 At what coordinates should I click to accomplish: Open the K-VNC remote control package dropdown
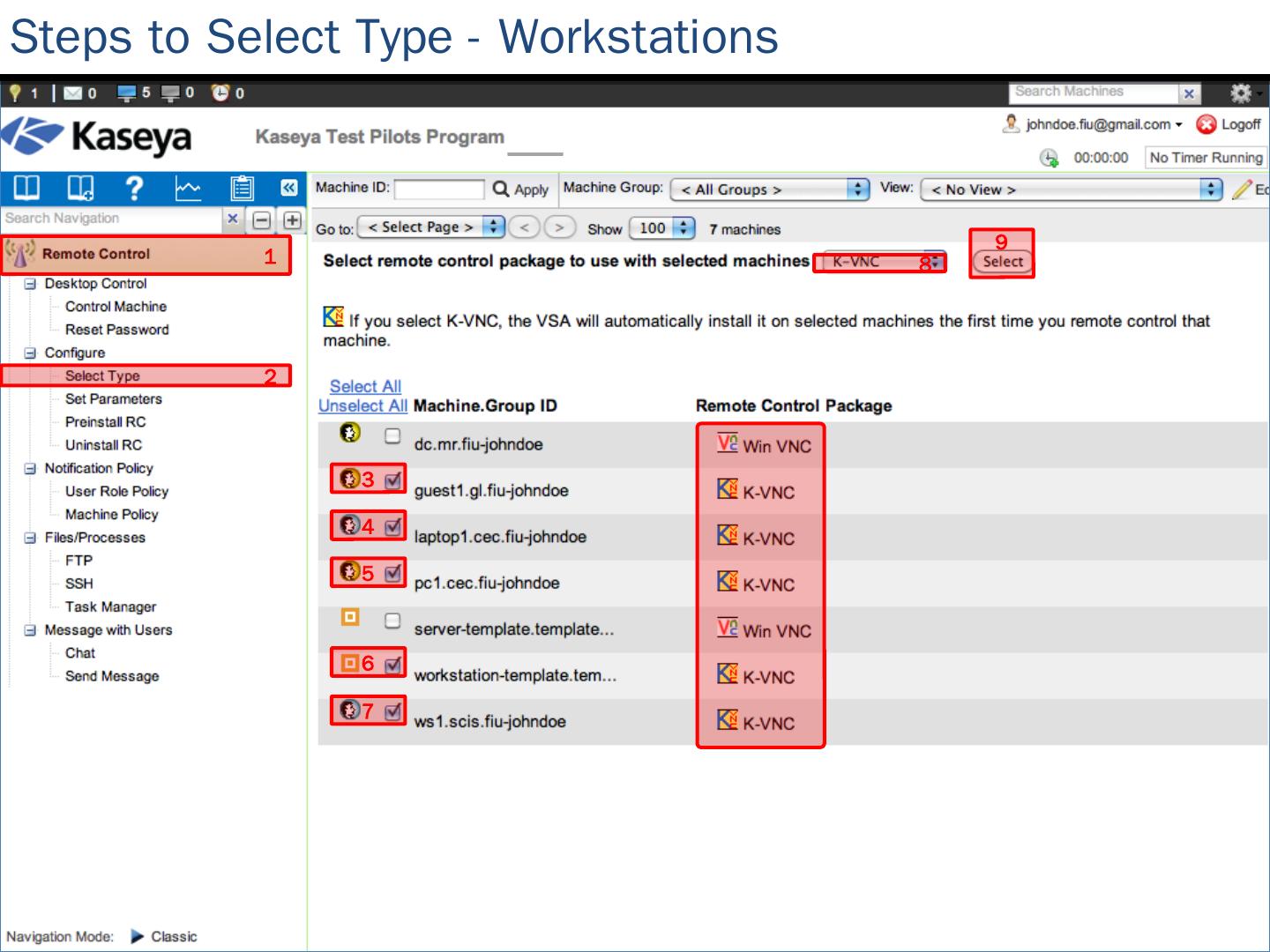tap(879, 262)
